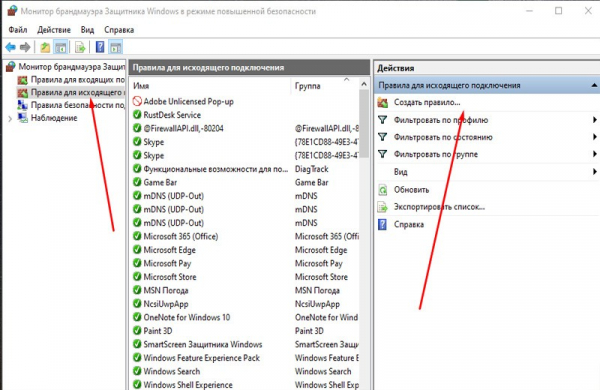The height and width of the screenshot is (390, 600).
Task: Click the Forward arrow toolbar icon
Action: (25, 47)
